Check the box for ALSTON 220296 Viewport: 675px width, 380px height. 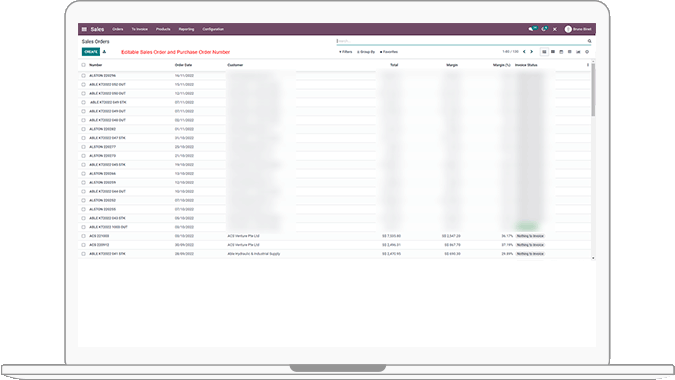coord(84,76)
